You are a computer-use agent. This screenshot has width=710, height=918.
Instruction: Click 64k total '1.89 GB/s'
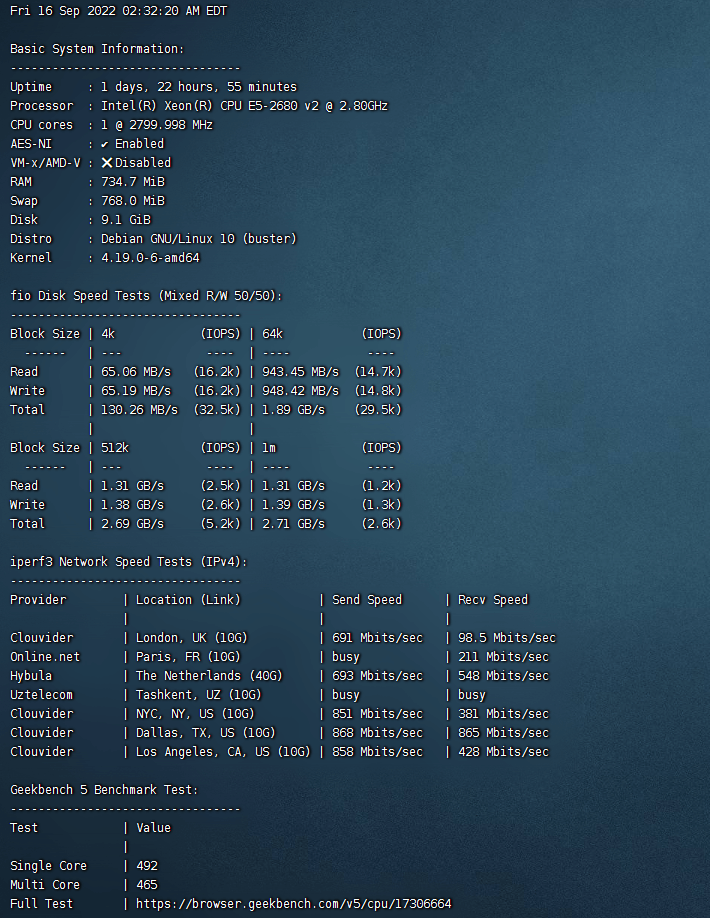293,410
